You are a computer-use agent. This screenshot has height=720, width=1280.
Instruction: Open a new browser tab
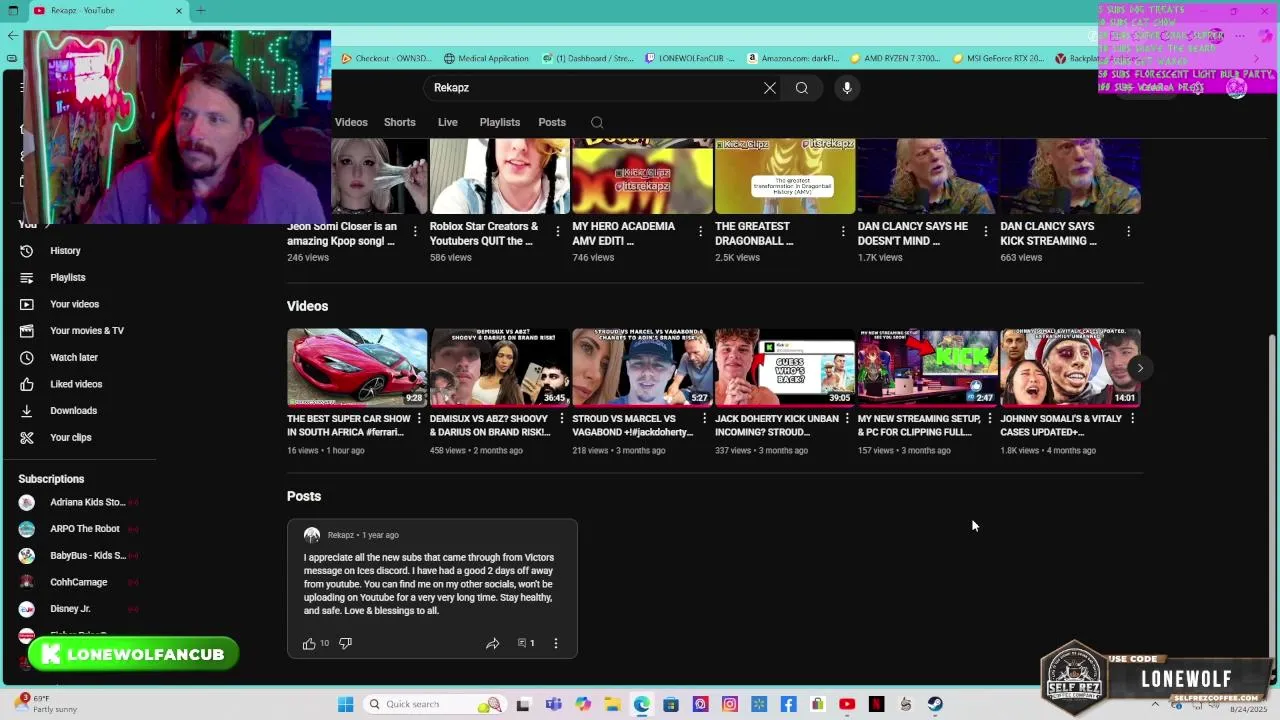click(x=201, y=11)
